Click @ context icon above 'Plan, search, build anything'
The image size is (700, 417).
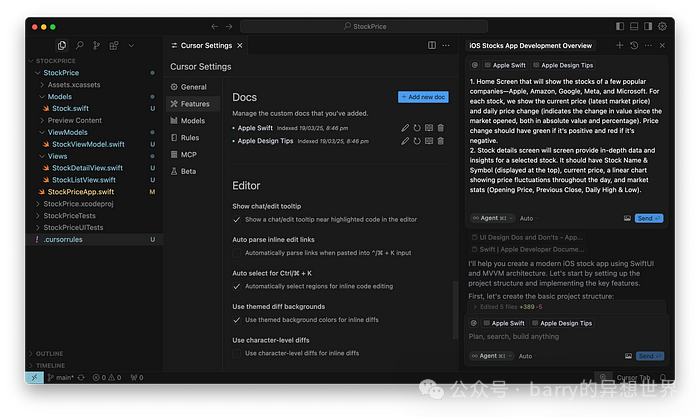point(474,323)
